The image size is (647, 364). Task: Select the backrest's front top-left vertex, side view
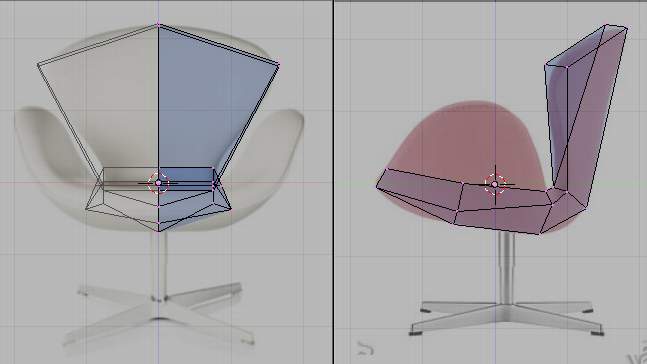click(545, 65)
